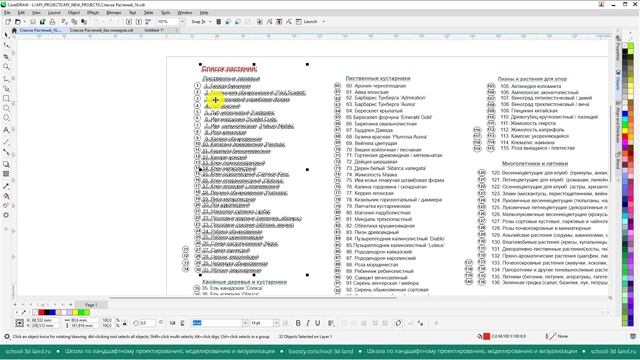
Task: Select the Rectangle tool
Action: (x=6, y=98)
